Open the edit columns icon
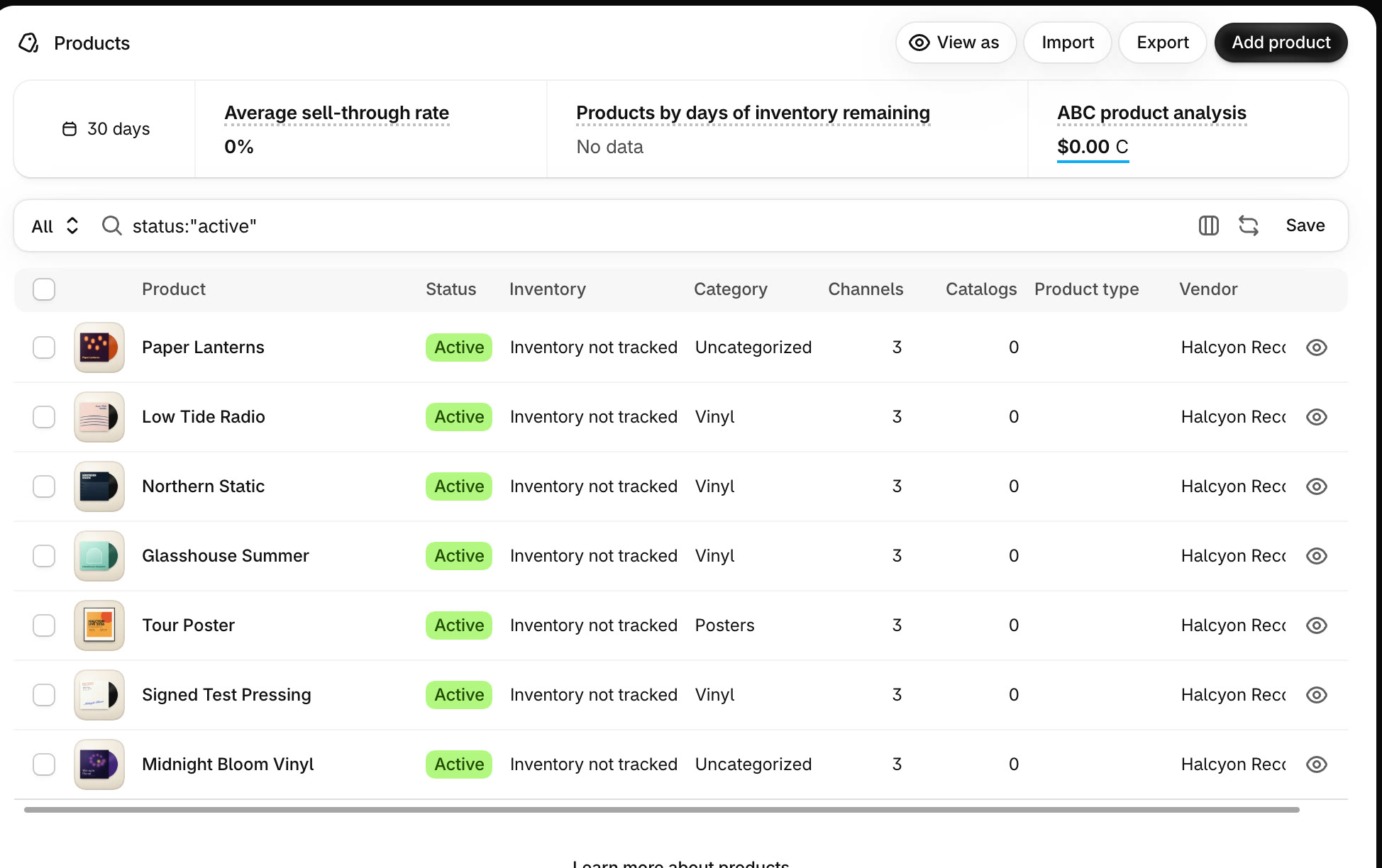The height and width of the screenshot is (868, 1382). pyautogui.click(x=1209, y=226)
